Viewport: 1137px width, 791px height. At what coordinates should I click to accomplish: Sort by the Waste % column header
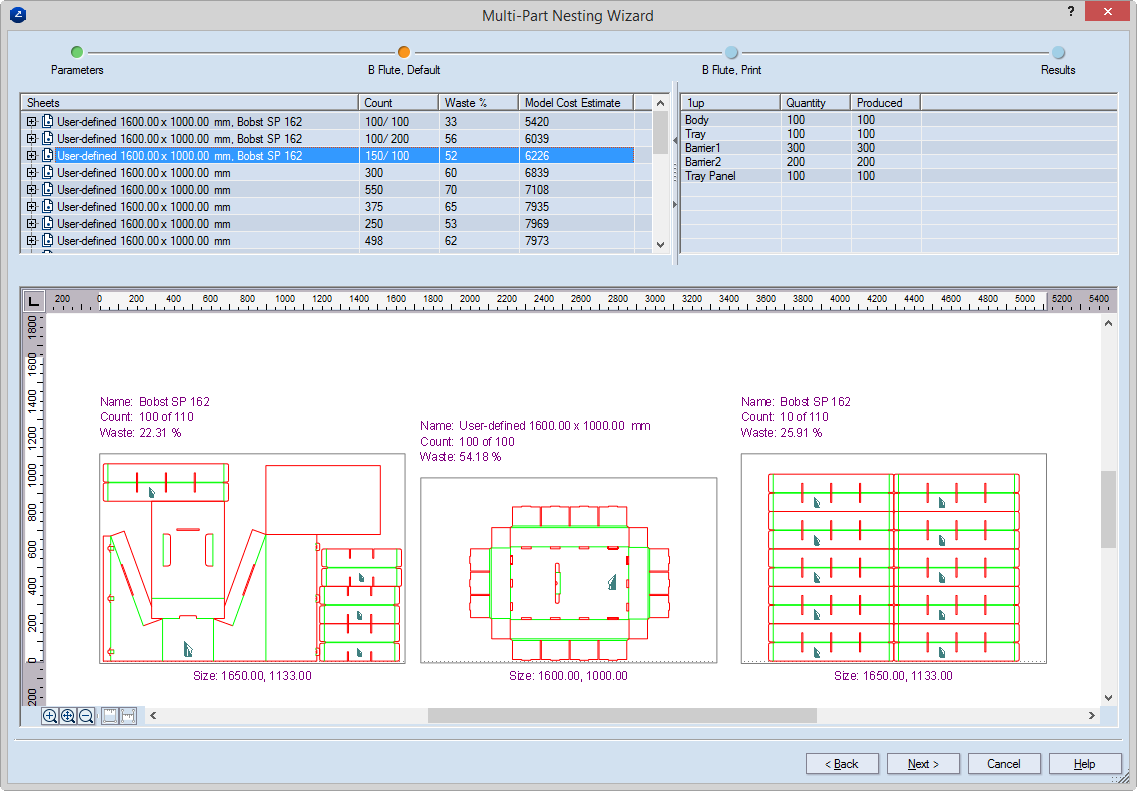coord(476,102)
